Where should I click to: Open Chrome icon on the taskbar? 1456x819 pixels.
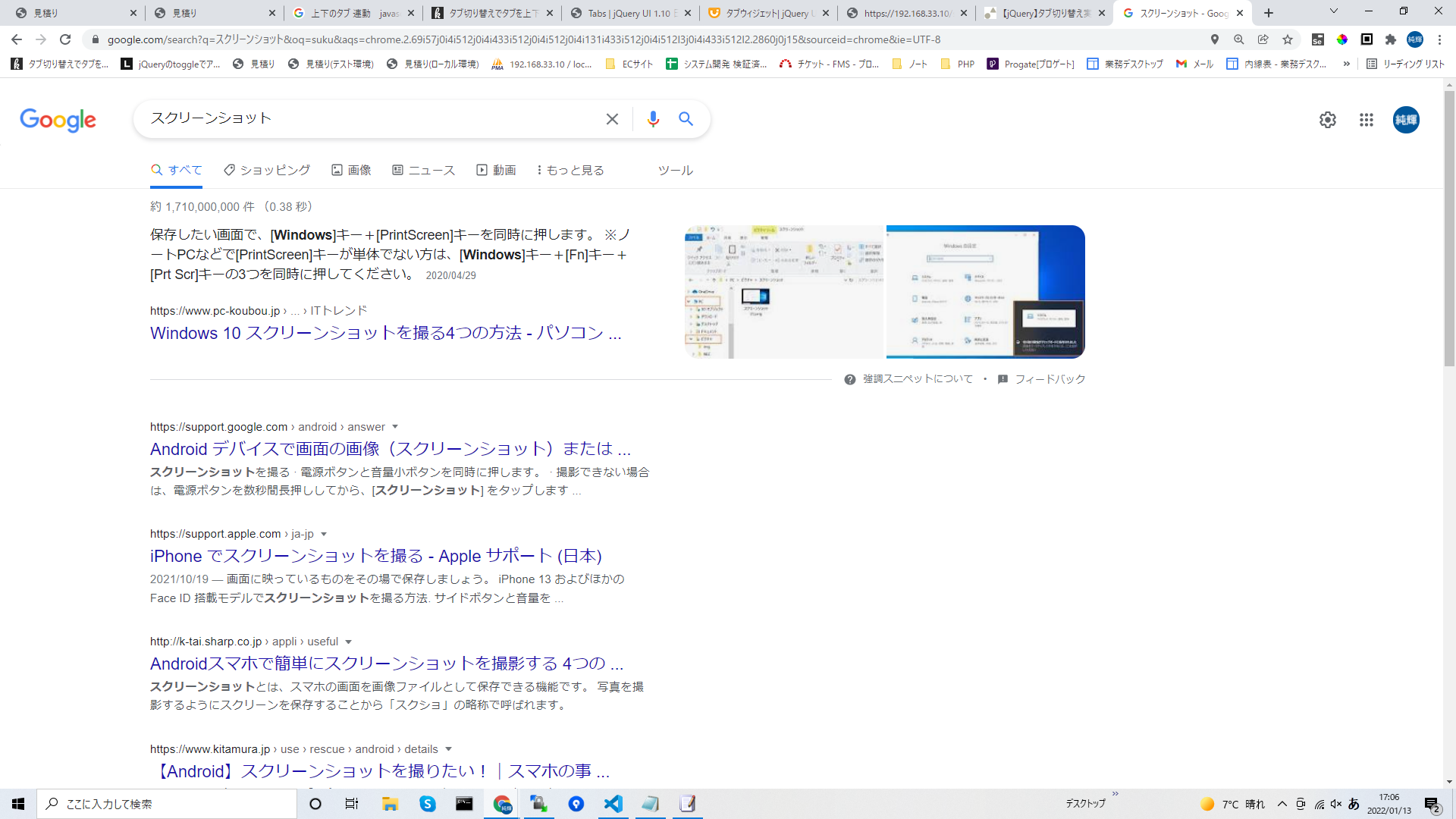tap(502, 804)
